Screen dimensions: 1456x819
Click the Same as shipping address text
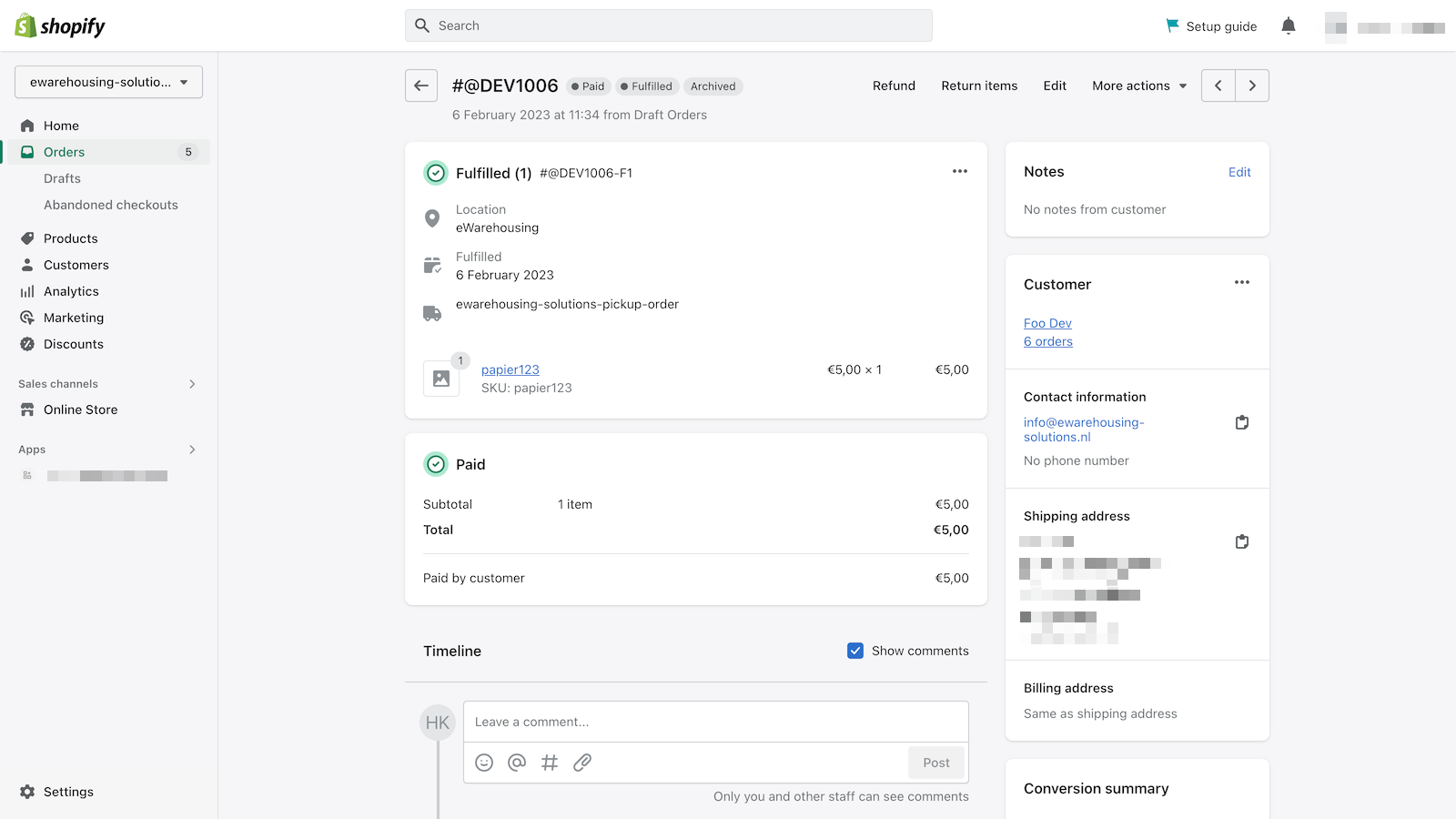[1100, 713]
